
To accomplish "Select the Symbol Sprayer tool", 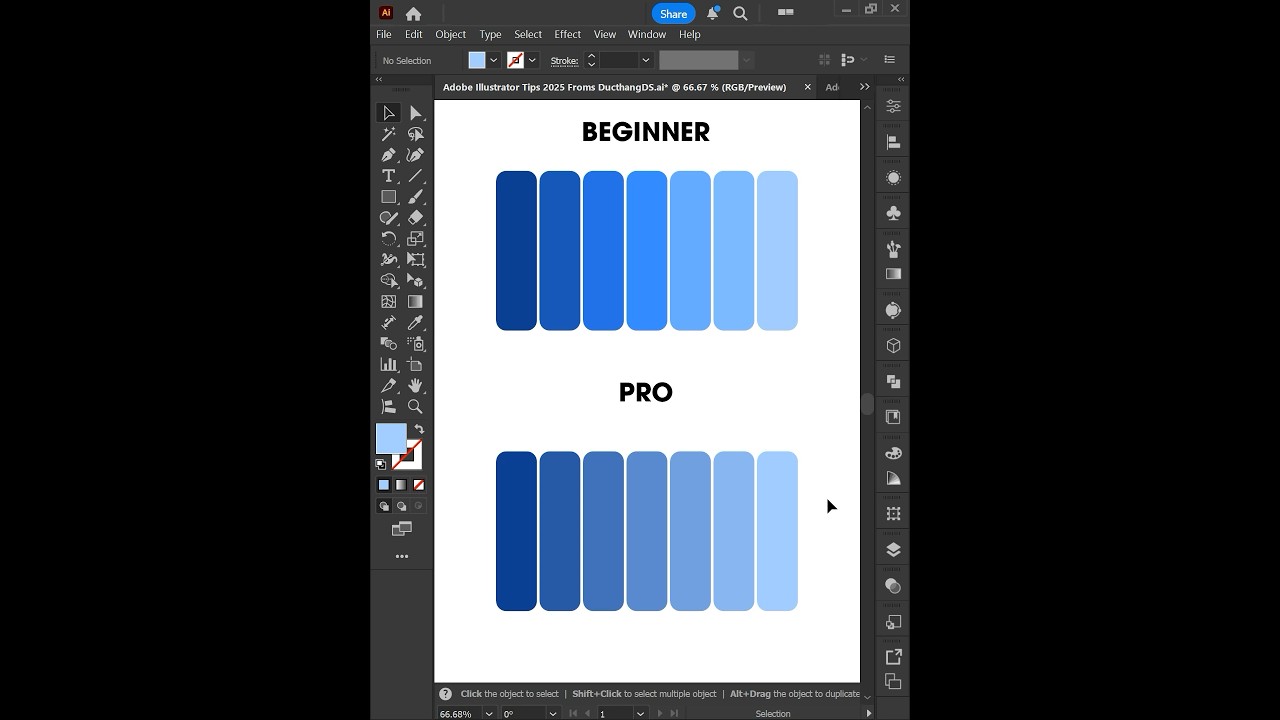I will [x=415, y=344].
